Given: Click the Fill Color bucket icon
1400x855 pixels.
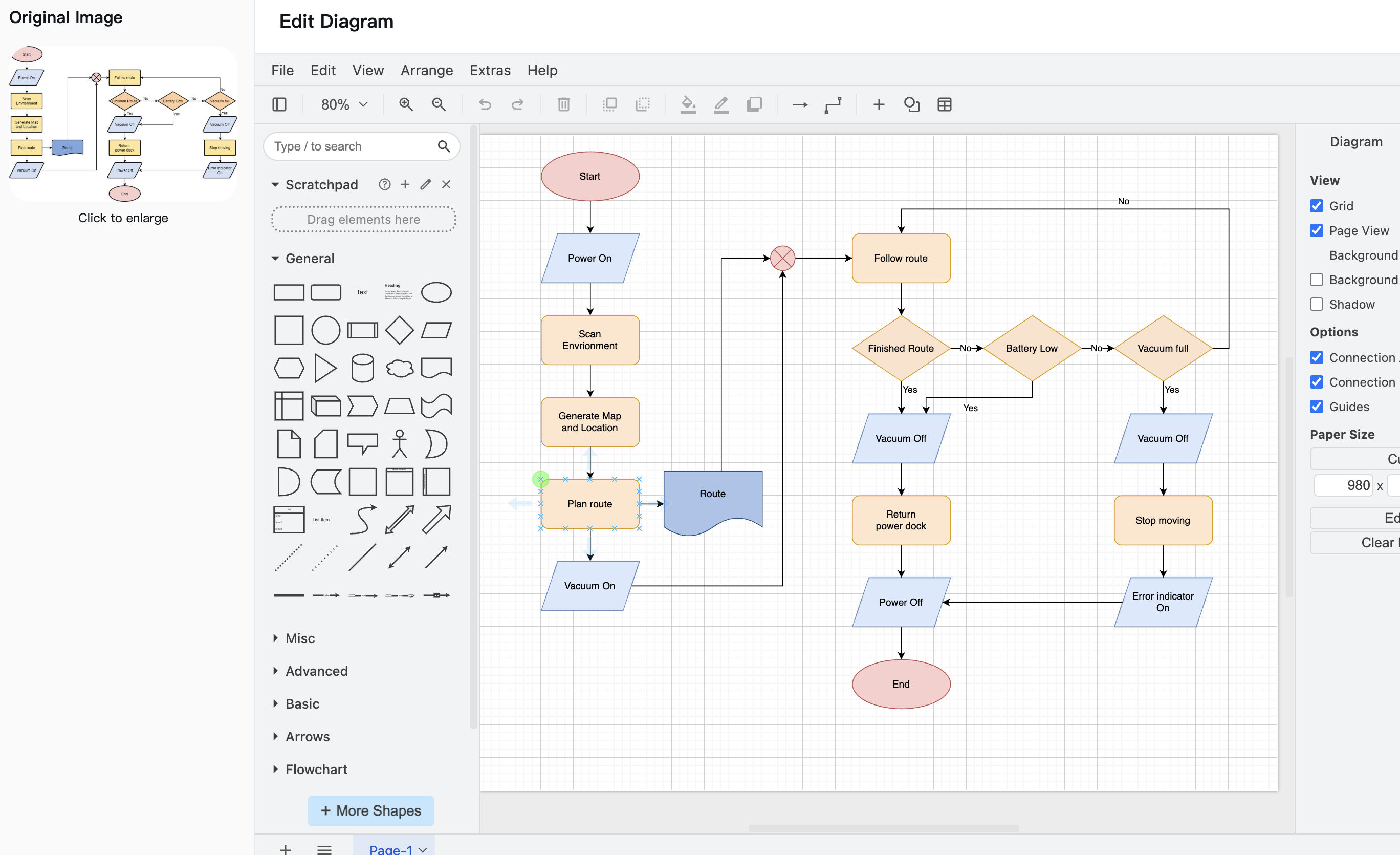Looking at the screenshot, I should pyautogui.click(x=688, y=104).
